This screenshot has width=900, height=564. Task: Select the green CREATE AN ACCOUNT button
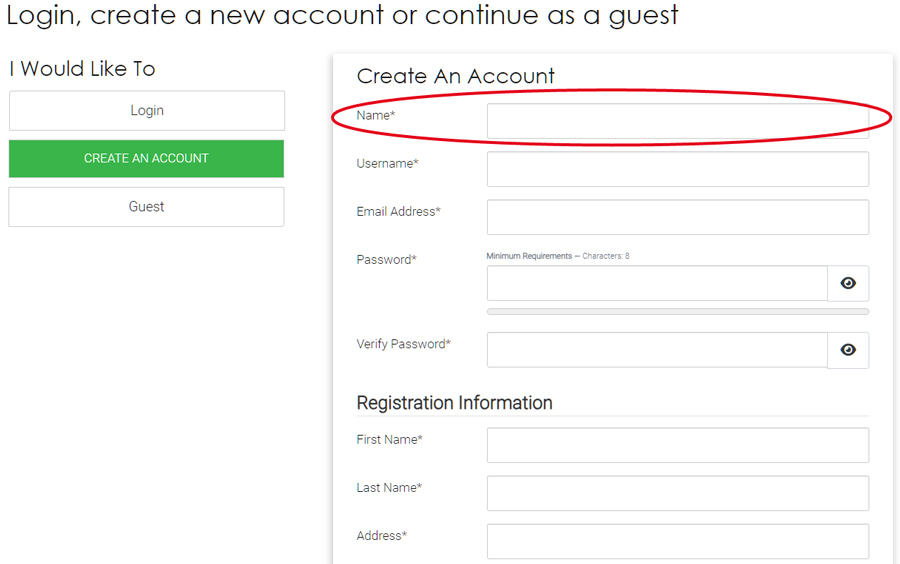(x=147, y=158)
